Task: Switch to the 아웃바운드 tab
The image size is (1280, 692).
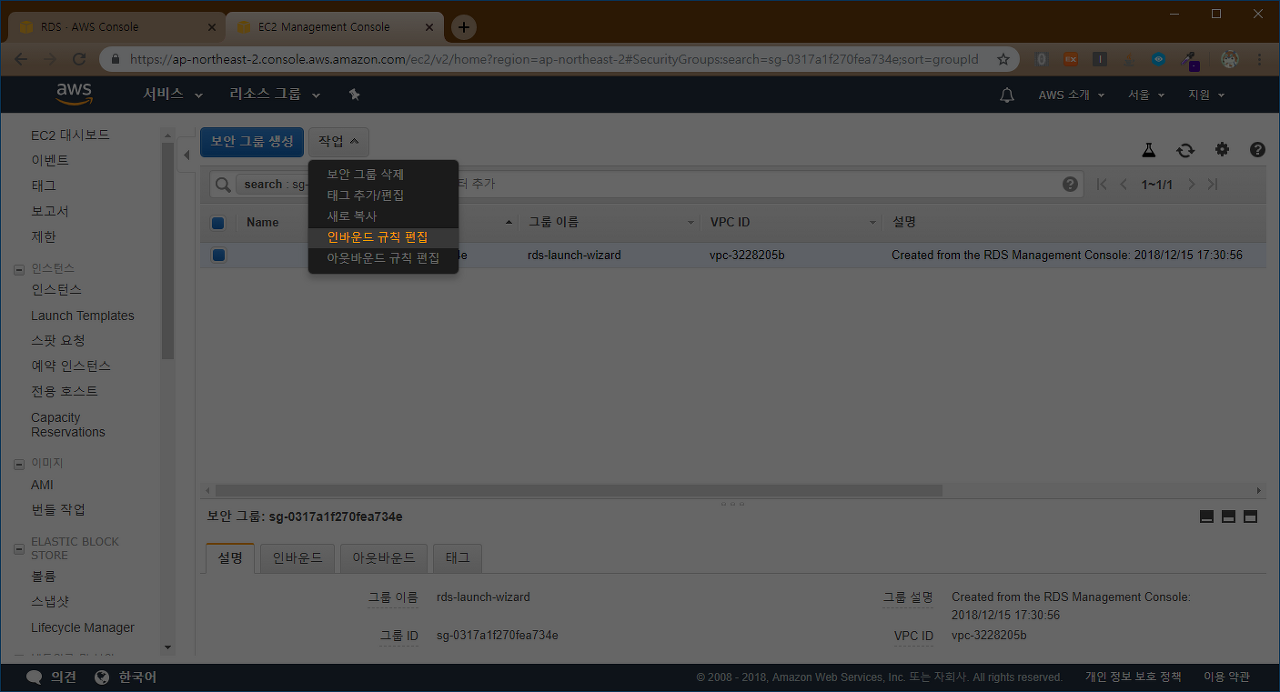Action: 384,558
